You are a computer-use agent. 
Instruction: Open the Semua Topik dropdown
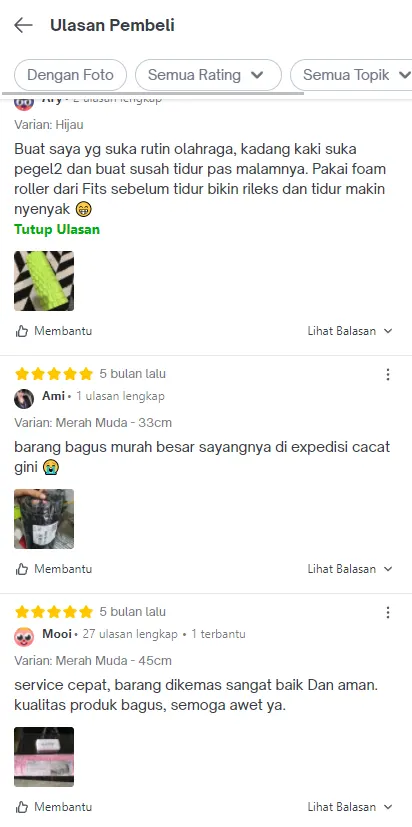tap(351, 75)
